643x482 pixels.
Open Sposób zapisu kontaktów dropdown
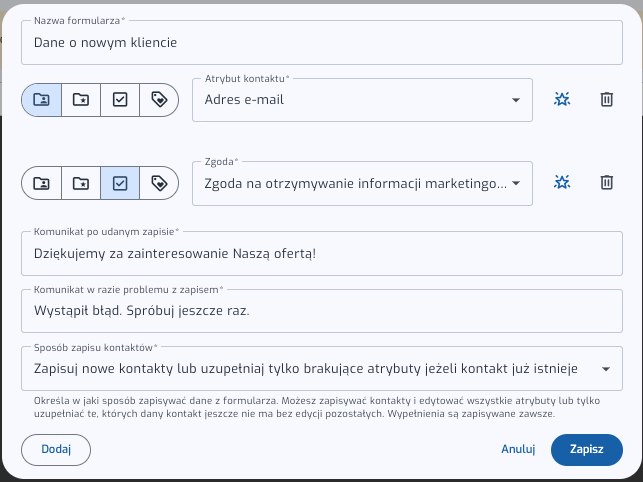[320, 369]
